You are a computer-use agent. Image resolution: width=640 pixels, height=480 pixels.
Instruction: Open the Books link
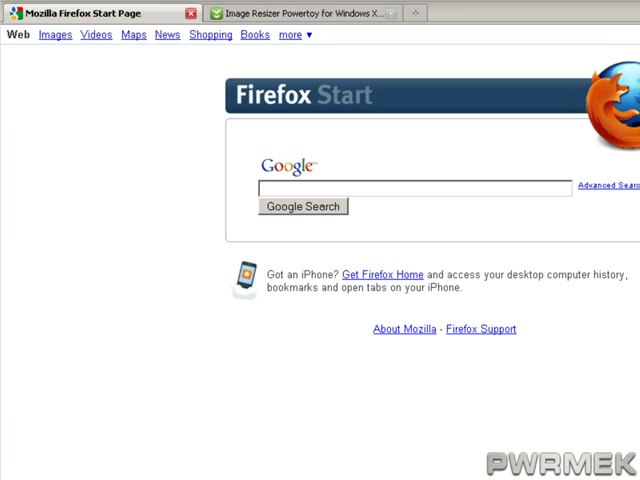point(255,35)
